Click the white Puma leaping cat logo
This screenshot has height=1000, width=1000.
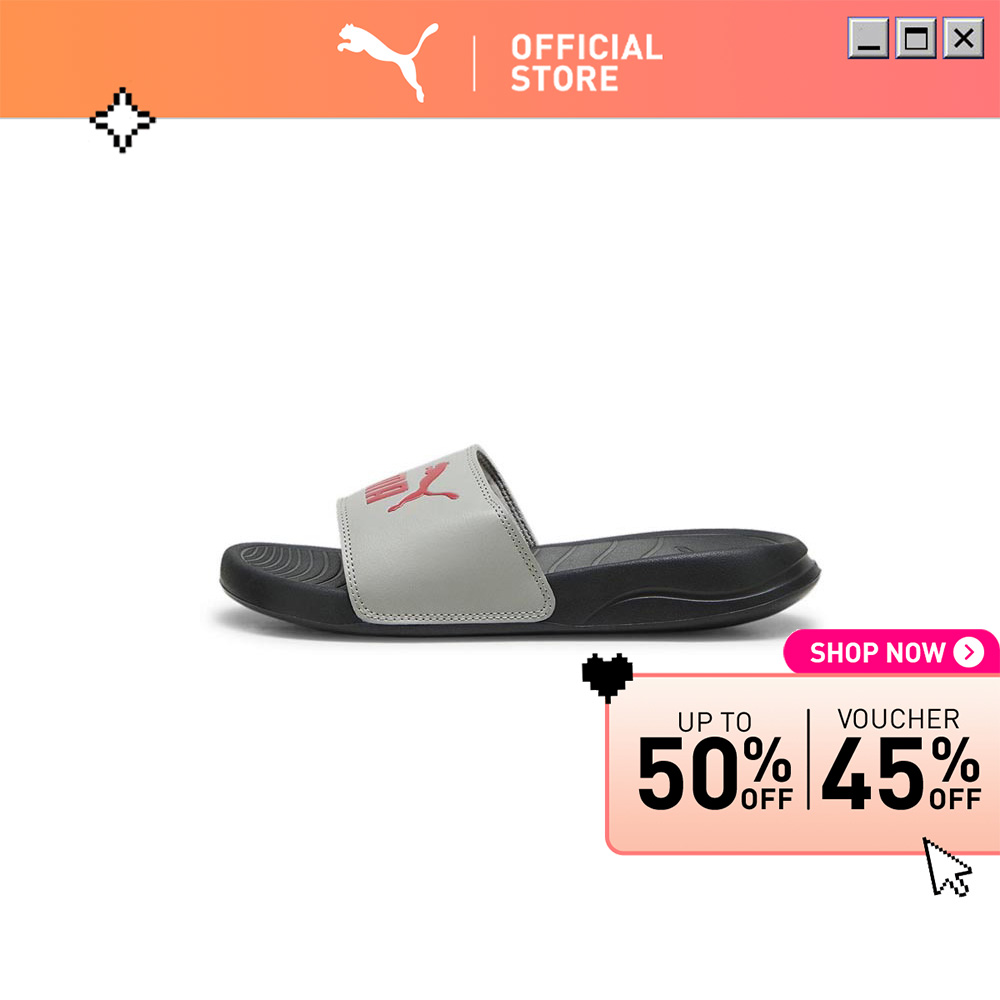coord(388,61)
